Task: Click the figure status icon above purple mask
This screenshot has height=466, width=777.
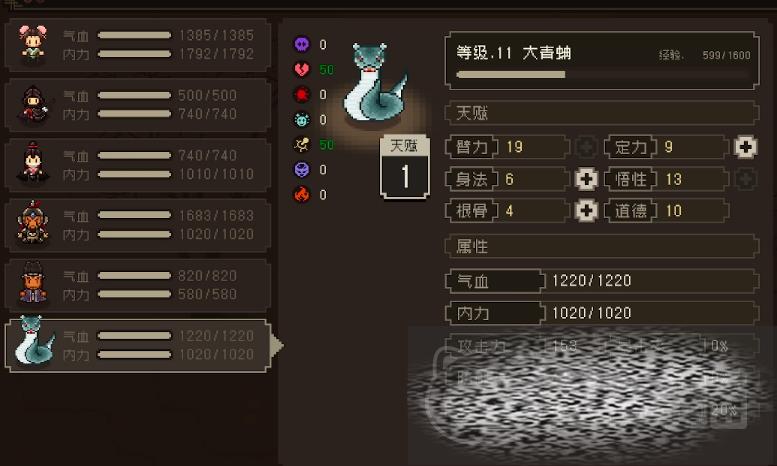Action: (x=302, y=144)
